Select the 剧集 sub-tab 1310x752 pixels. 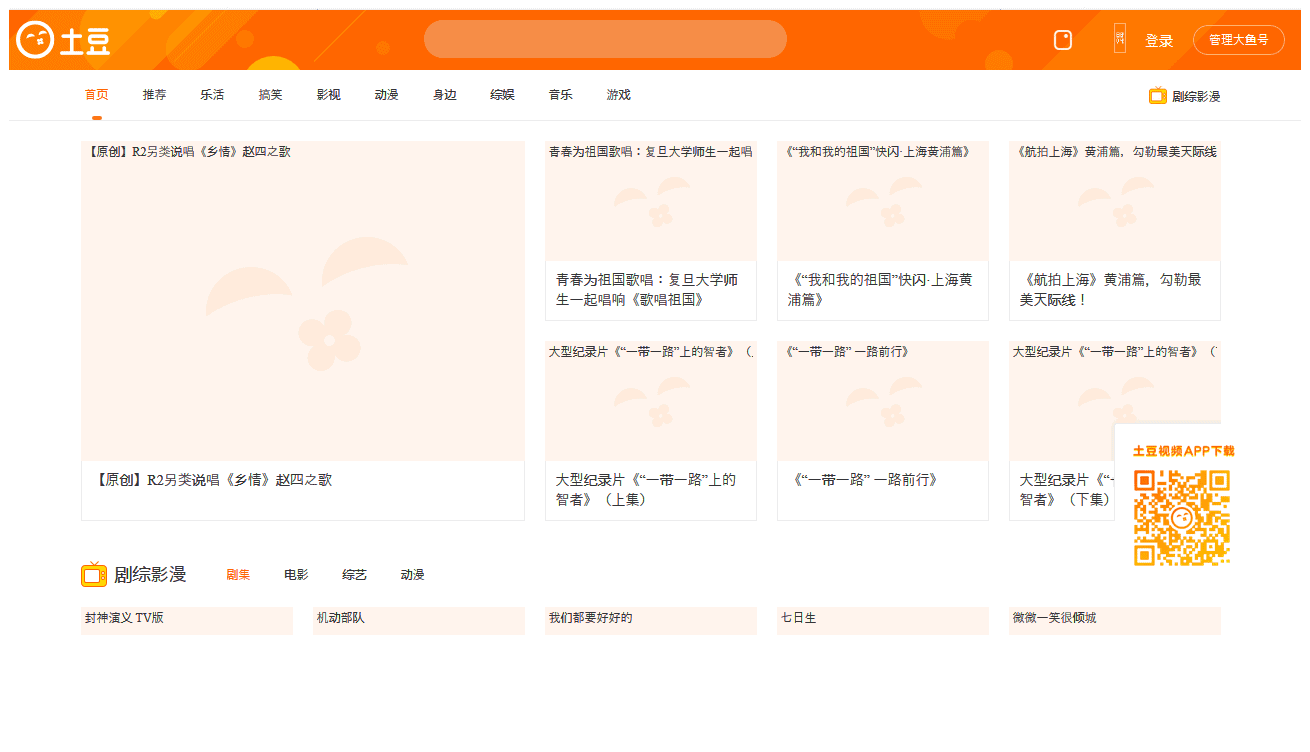(238, 575)
